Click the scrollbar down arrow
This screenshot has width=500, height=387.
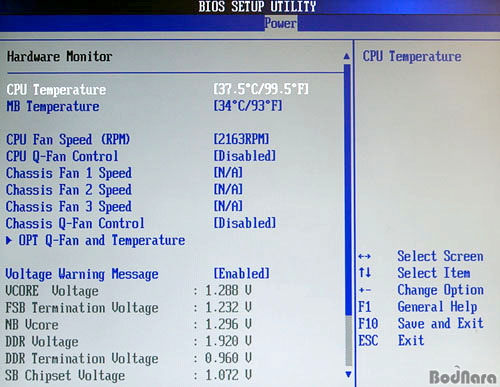click(348, 374)
